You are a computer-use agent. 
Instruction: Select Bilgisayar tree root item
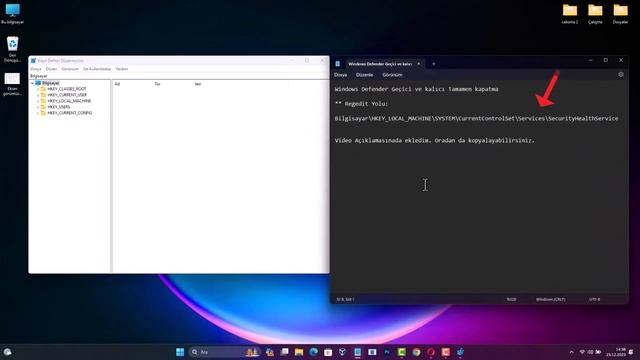51,83
